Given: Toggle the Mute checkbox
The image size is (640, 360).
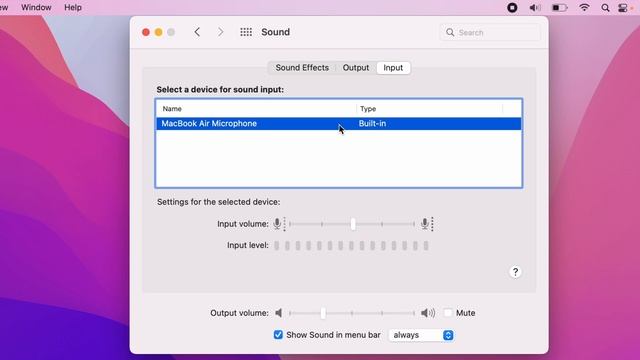Looking at the screenshot, I should pos(448,313).
